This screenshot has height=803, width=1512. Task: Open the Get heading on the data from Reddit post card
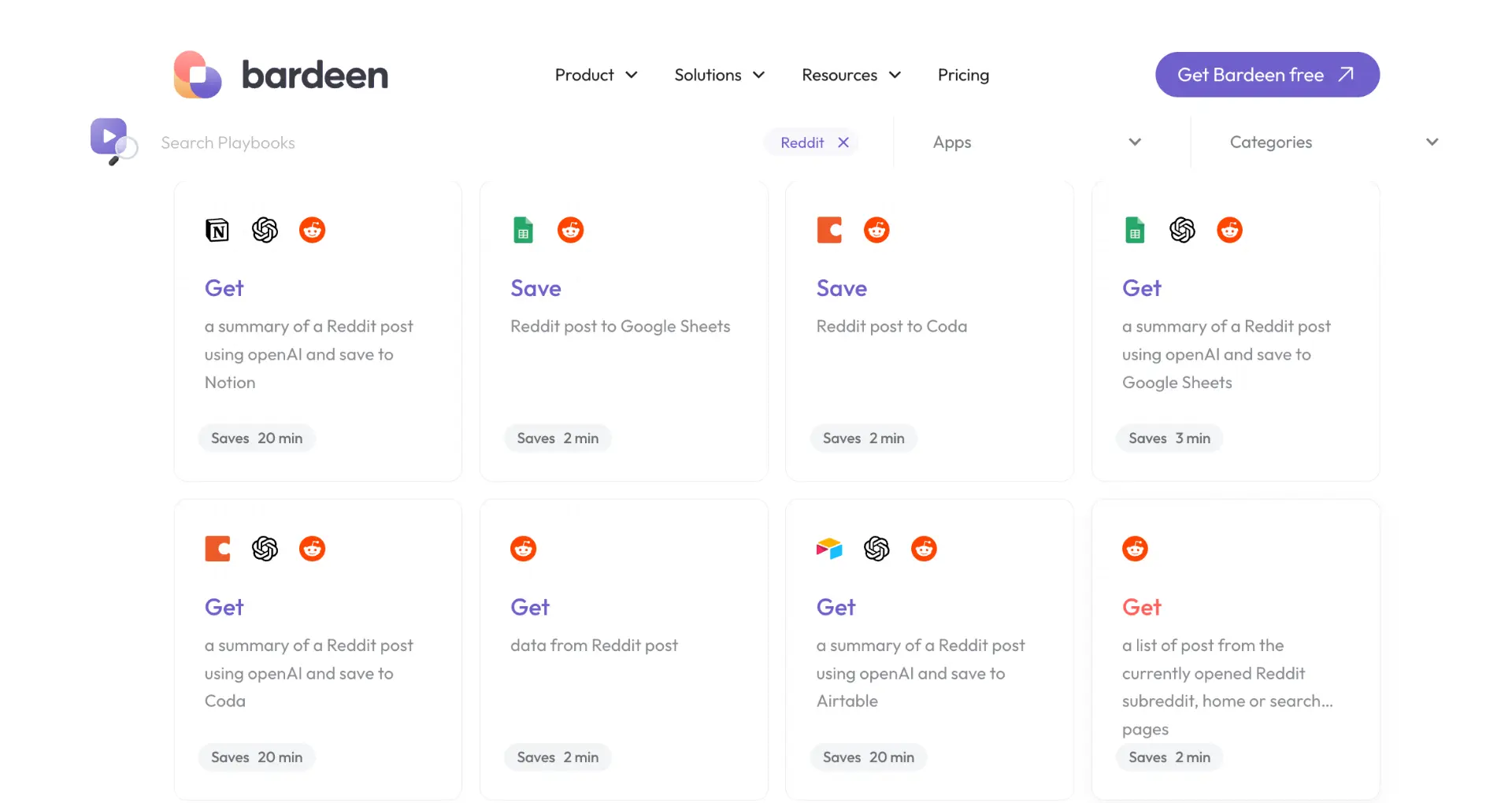pyautogui.click(x=530, y=607)
